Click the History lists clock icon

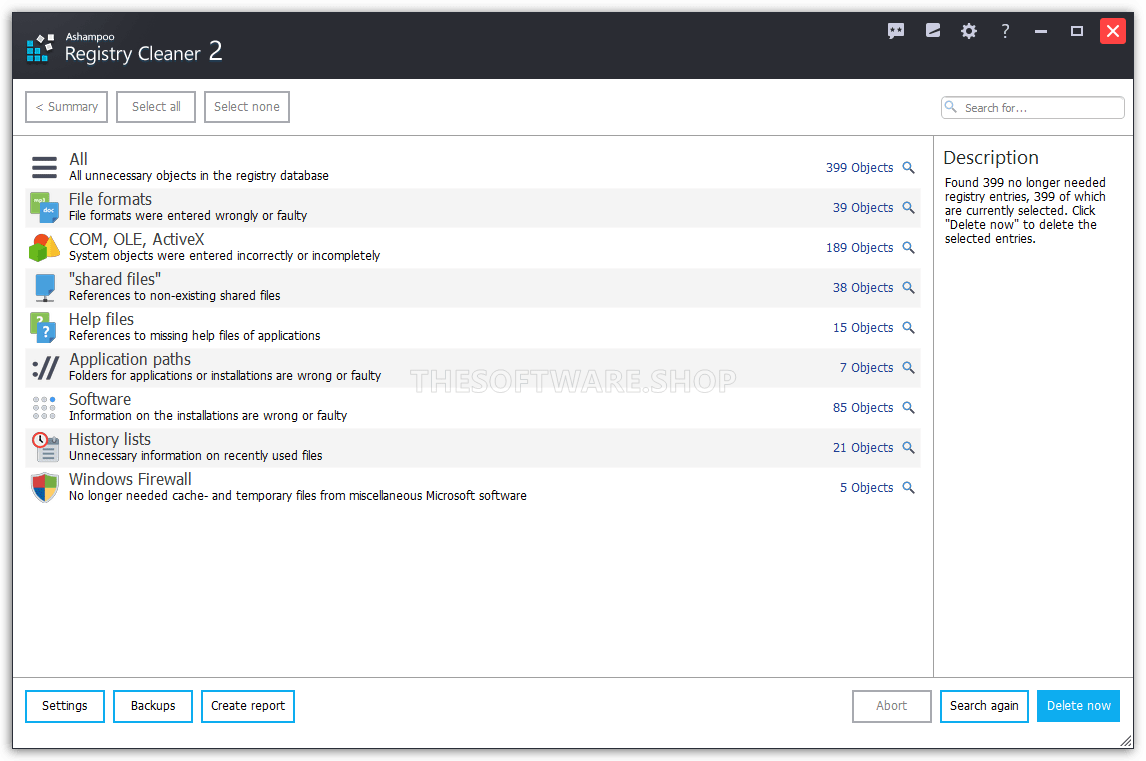pos(45,447)
